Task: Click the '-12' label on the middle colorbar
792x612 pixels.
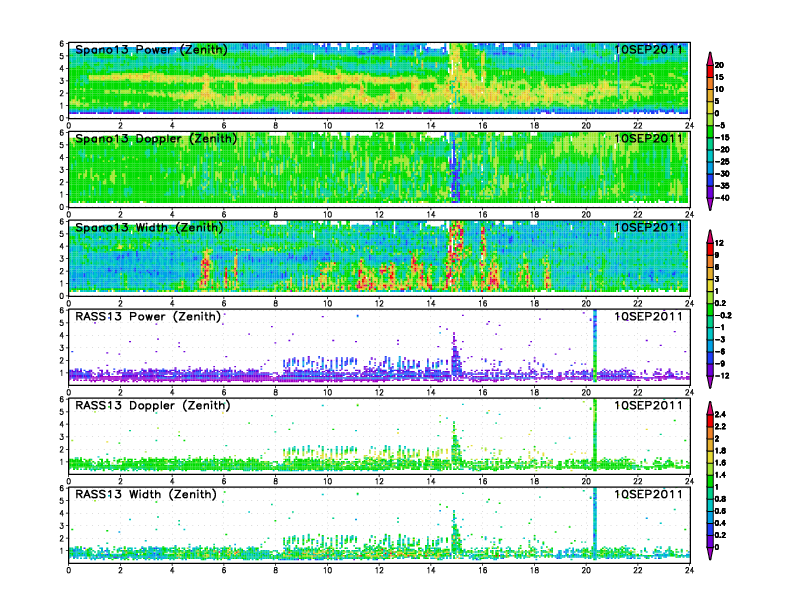Action: coord(722,376)
